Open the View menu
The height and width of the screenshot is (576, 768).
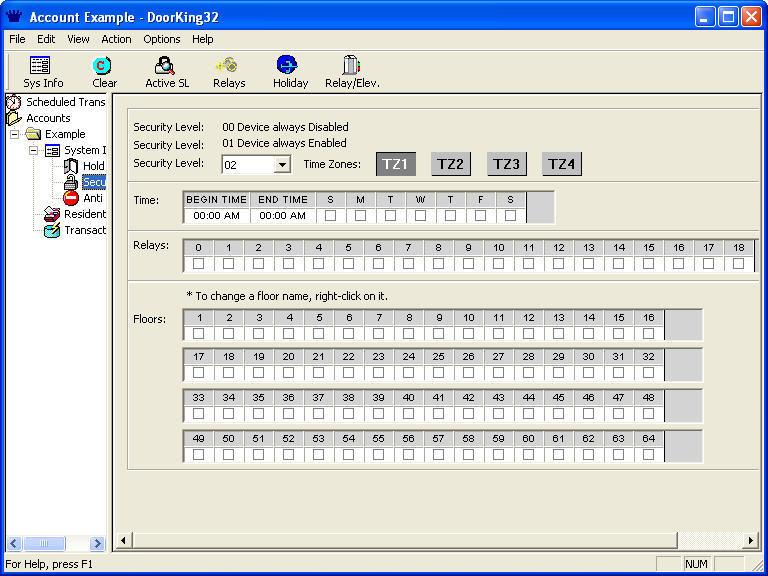[78, 39]
